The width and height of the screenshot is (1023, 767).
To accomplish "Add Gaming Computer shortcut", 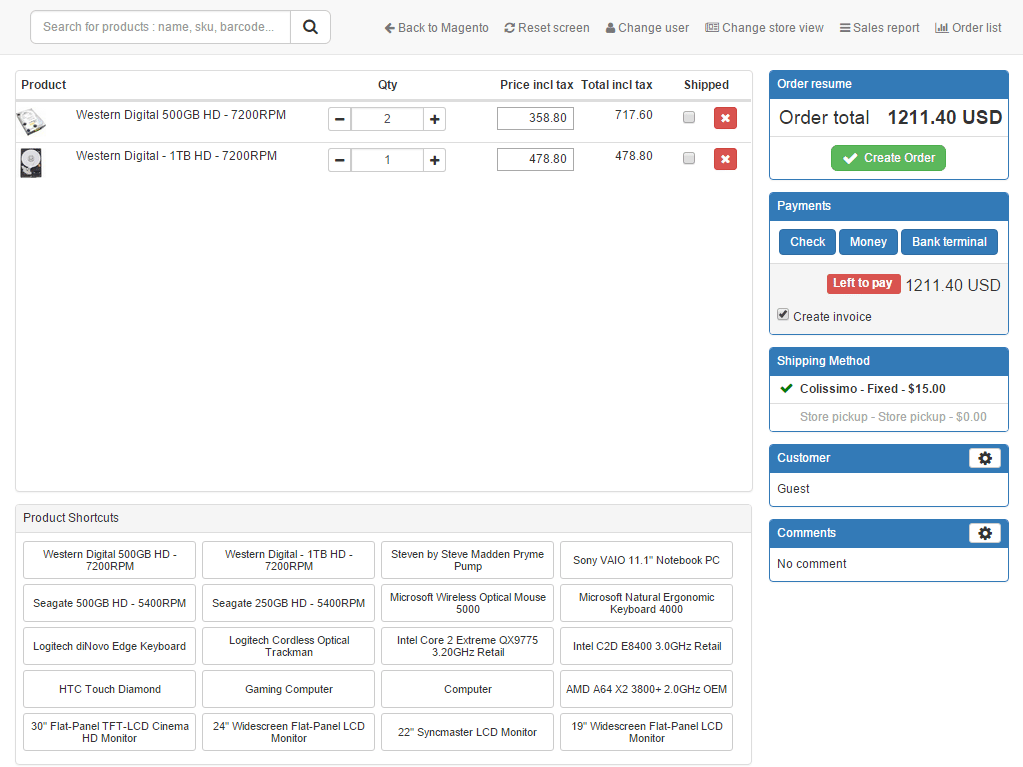I will [288, 689].
